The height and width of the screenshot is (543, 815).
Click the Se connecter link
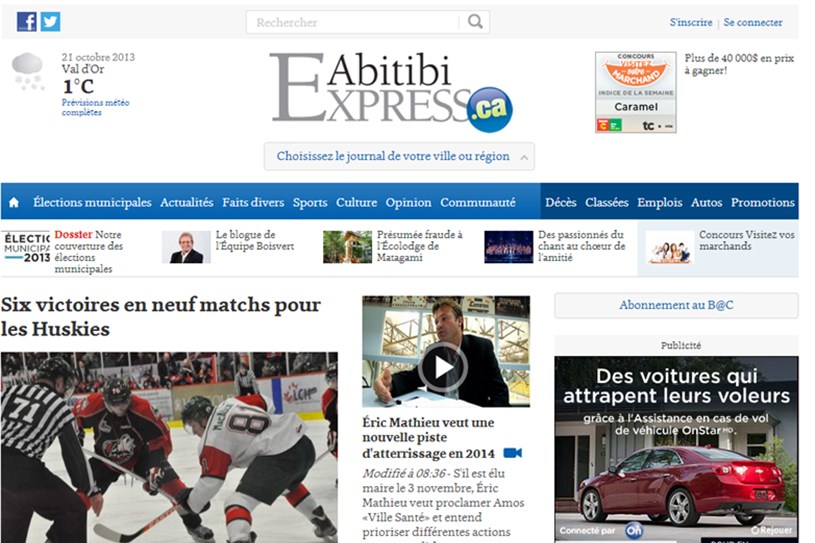(x=753, y=22)
